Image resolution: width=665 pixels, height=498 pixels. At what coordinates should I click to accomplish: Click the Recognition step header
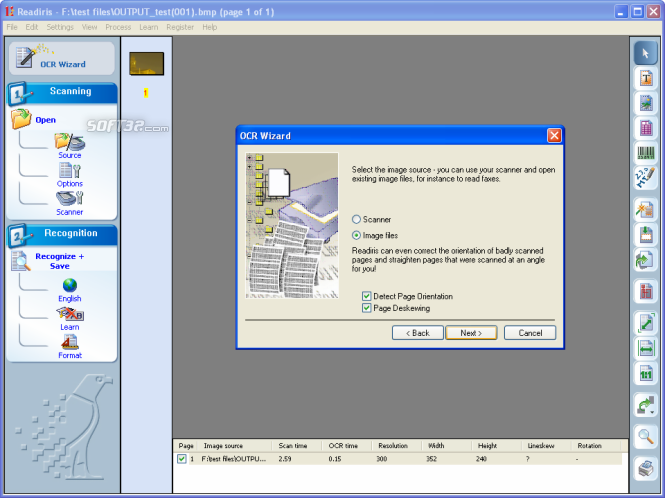point(62,235)
